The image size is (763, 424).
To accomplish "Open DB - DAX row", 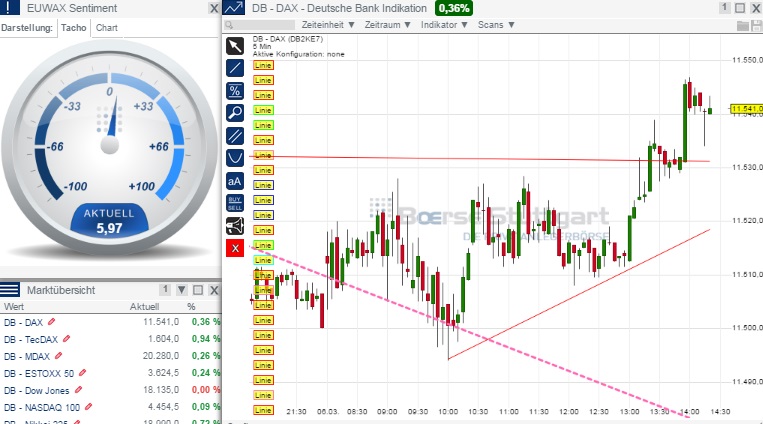I will (x=110, y=322).
